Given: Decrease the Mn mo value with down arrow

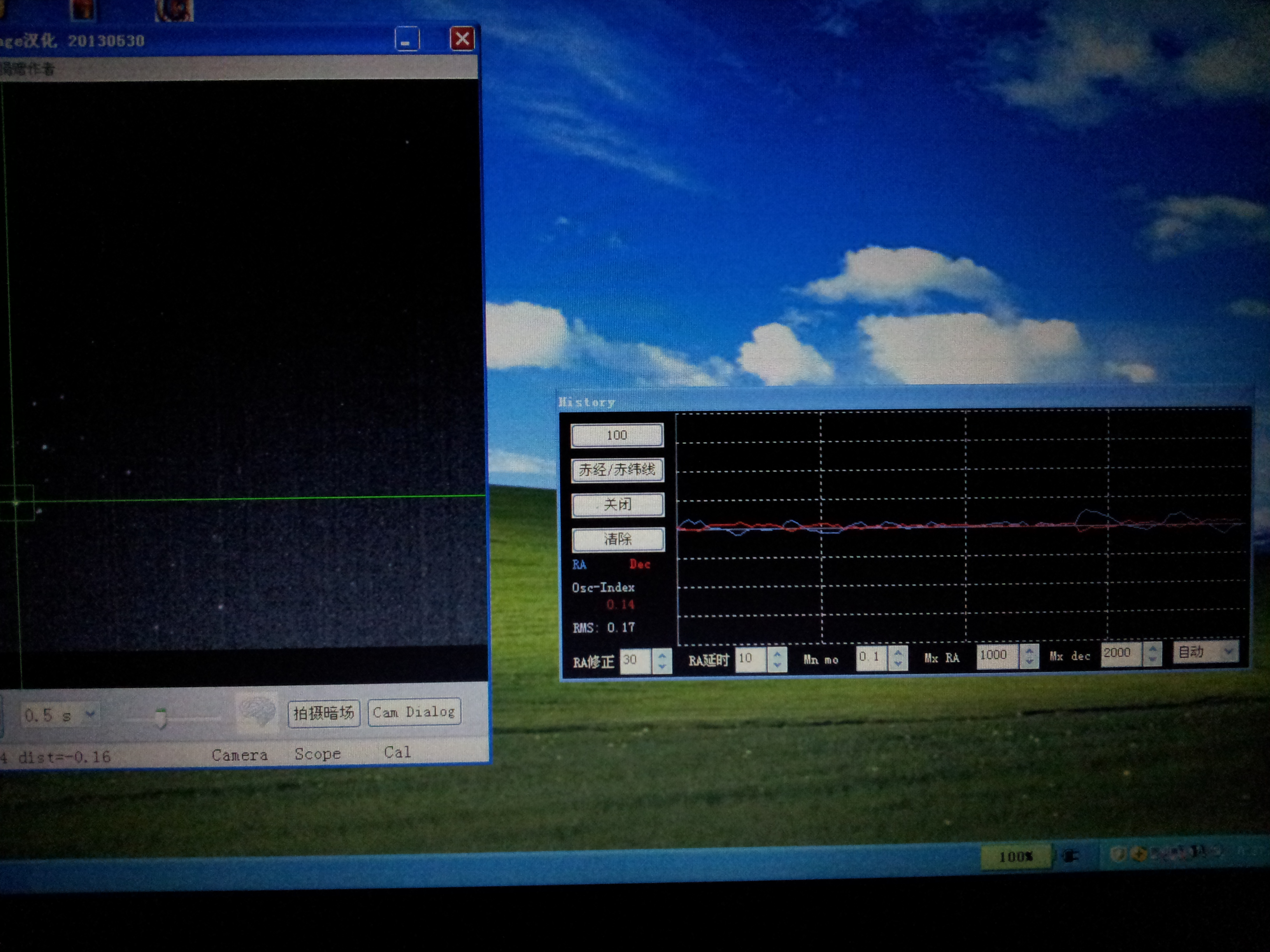Looking at the screenshot, I should 898,663.
